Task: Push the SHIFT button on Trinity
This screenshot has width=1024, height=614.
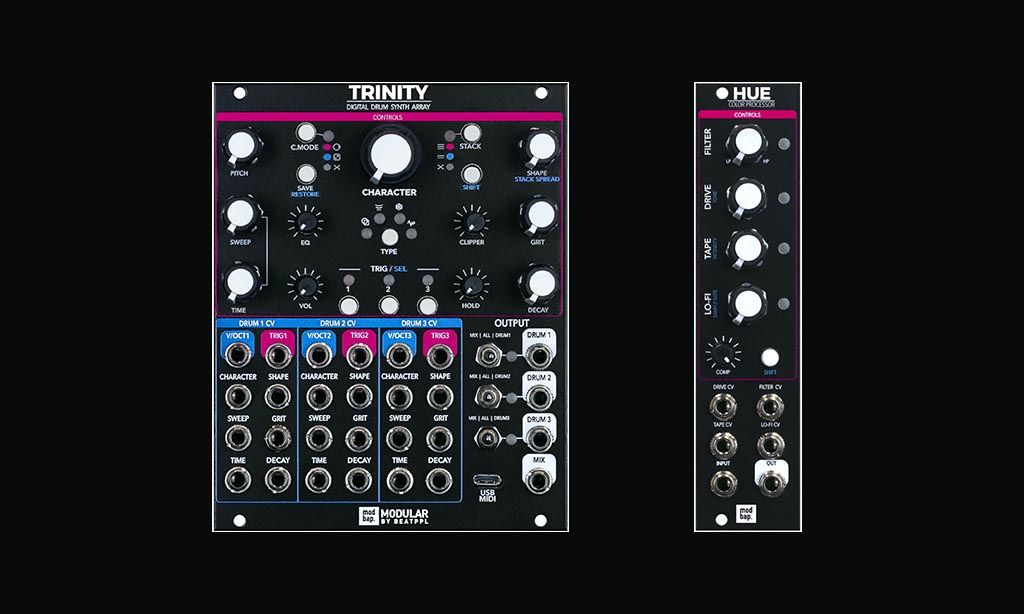Action: [471, 174]
